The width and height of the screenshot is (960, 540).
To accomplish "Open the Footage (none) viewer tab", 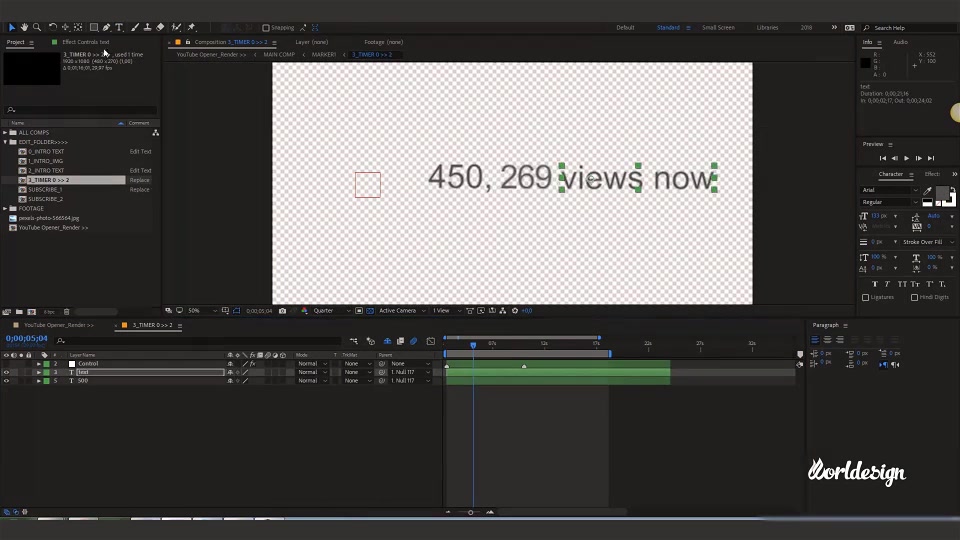I will coord(383,42).
